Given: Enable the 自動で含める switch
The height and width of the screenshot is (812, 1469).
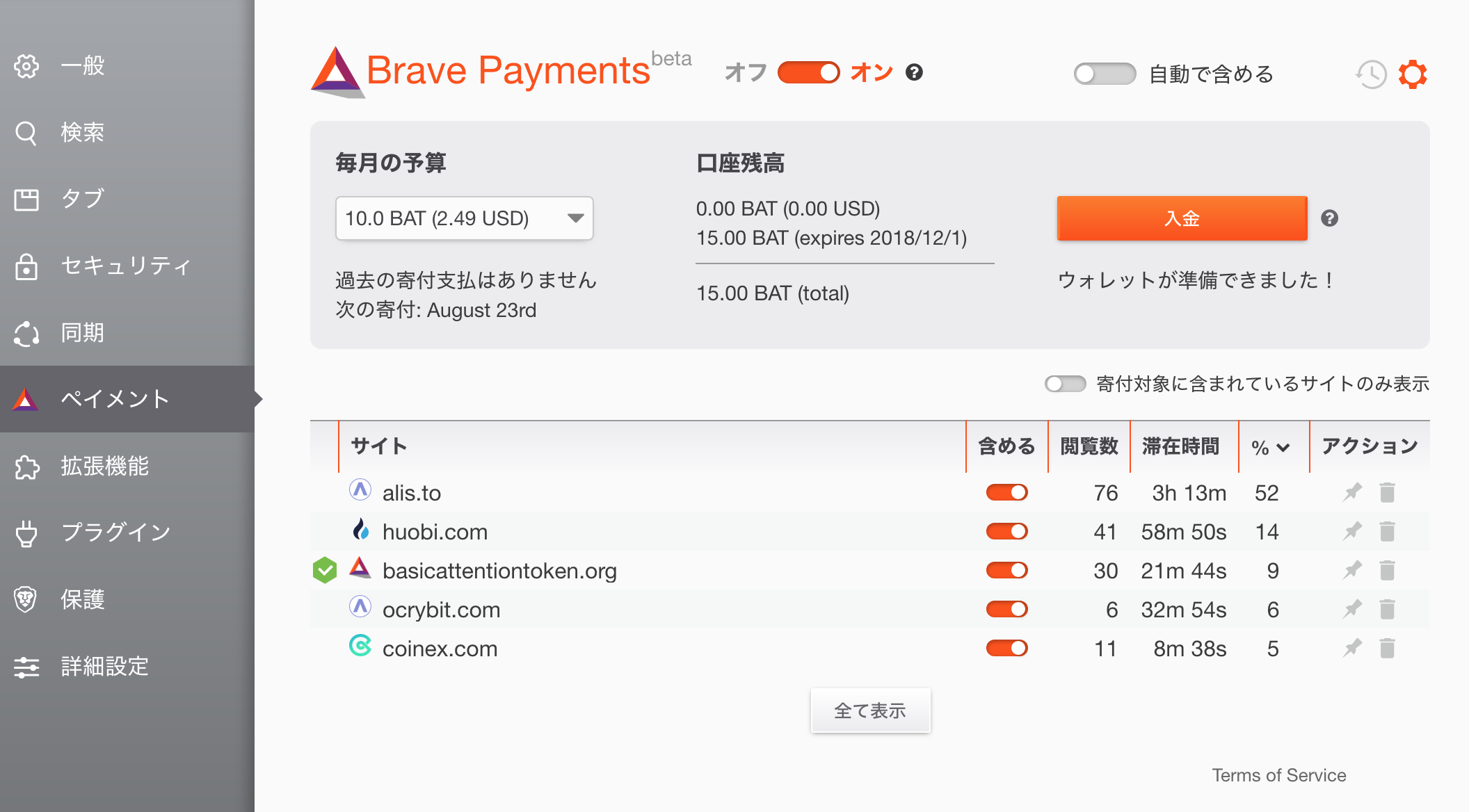Looking at the screenshot, I should click(x=1105, y=74).
